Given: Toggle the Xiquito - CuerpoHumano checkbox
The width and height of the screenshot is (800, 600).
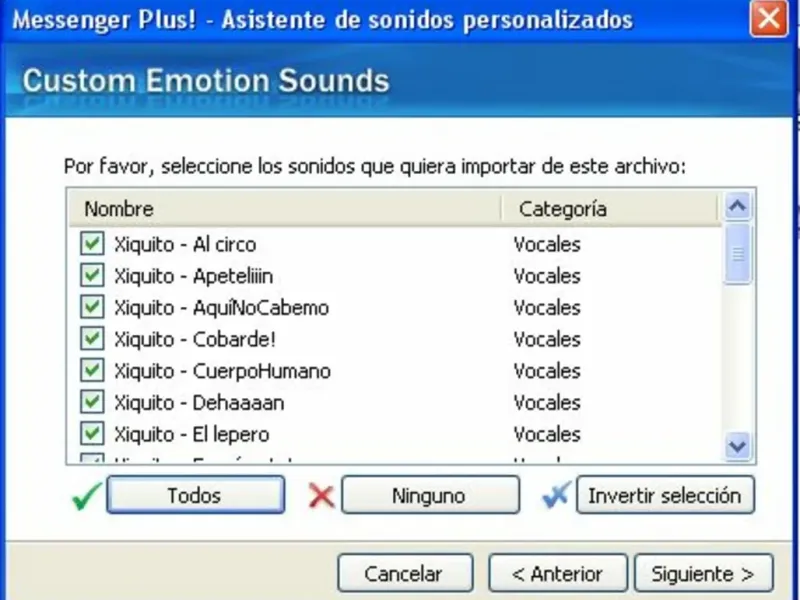Looking at the screenshot, I should tap(92, 371).
